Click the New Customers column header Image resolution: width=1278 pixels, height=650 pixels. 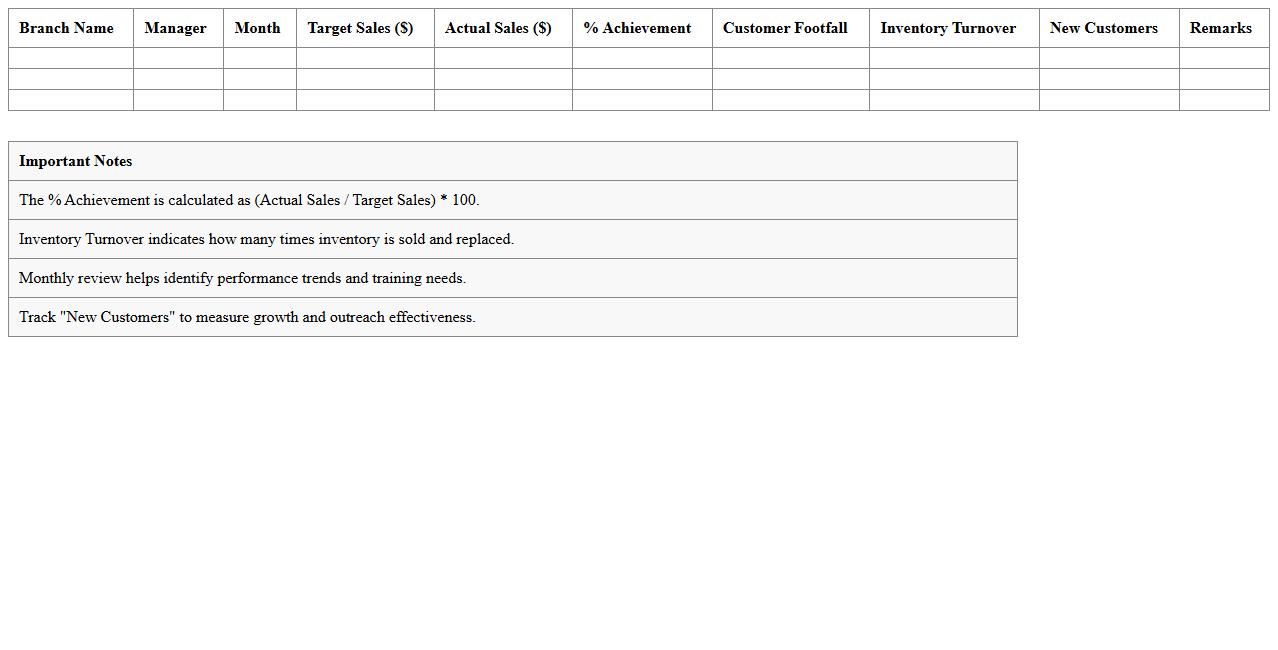1104,28
